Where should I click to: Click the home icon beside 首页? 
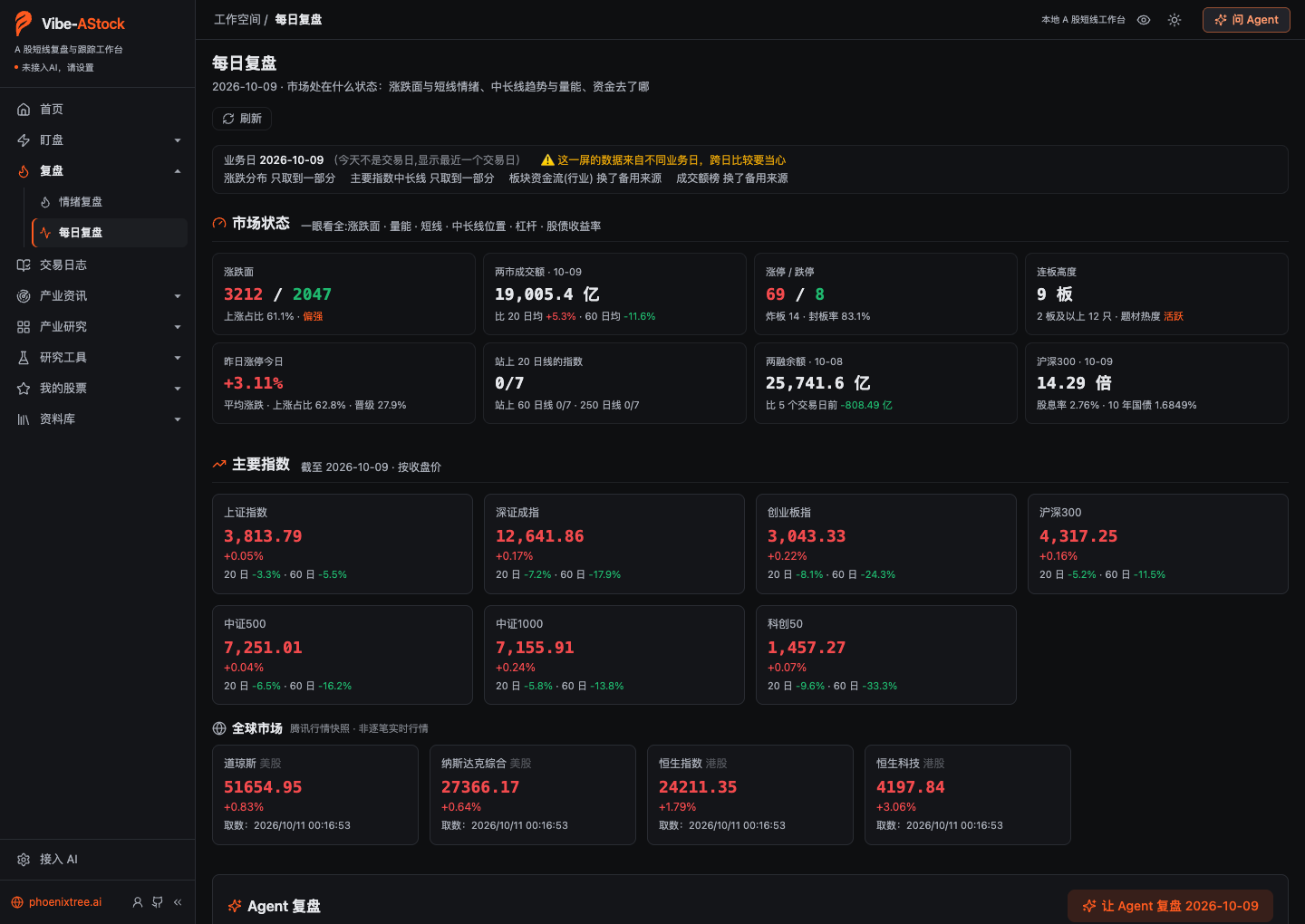coord(24,110)
